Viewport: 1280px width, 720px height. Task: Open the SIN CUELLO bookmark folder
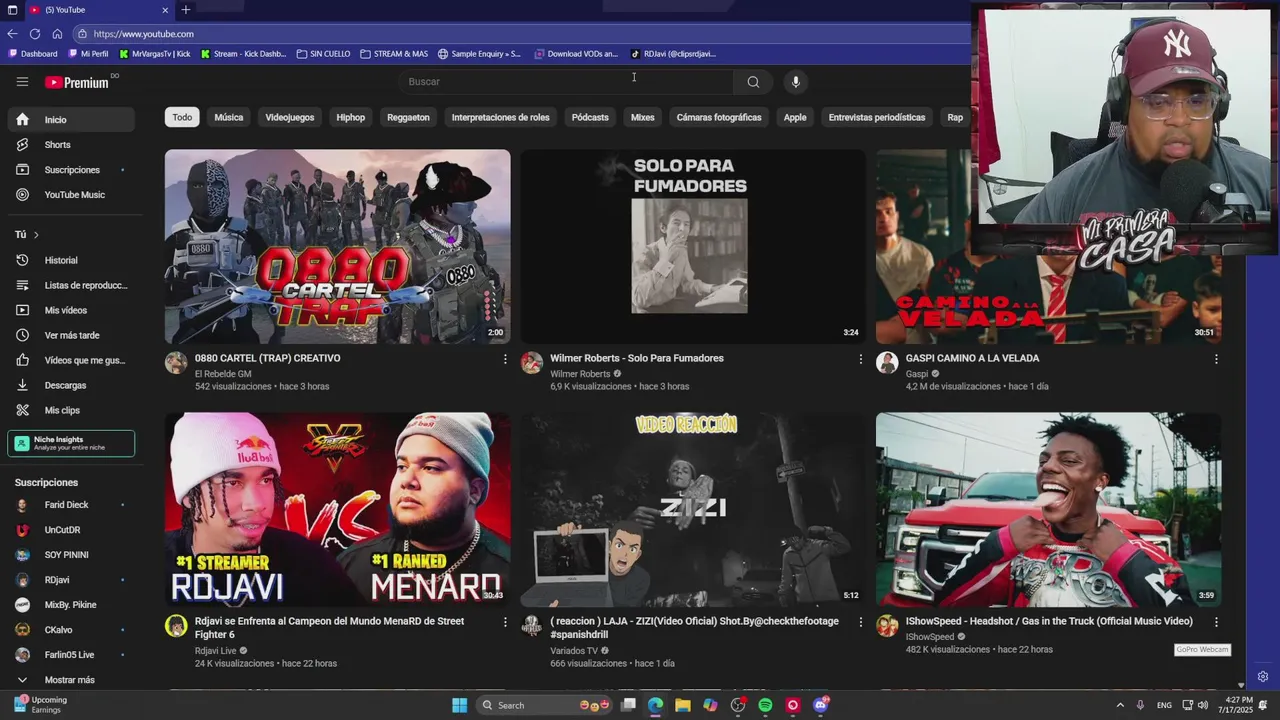point(324,54)
